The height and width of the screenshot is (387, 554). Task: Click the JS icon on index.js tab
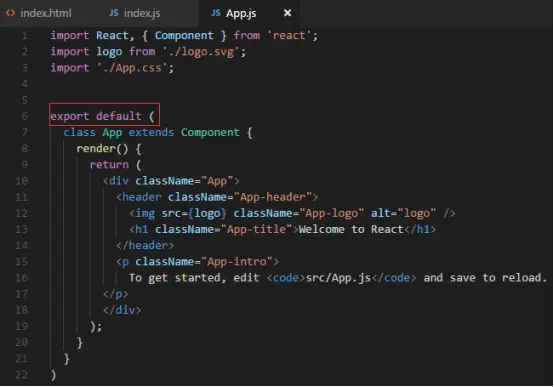pyautogui.click(x=114, y=13)
